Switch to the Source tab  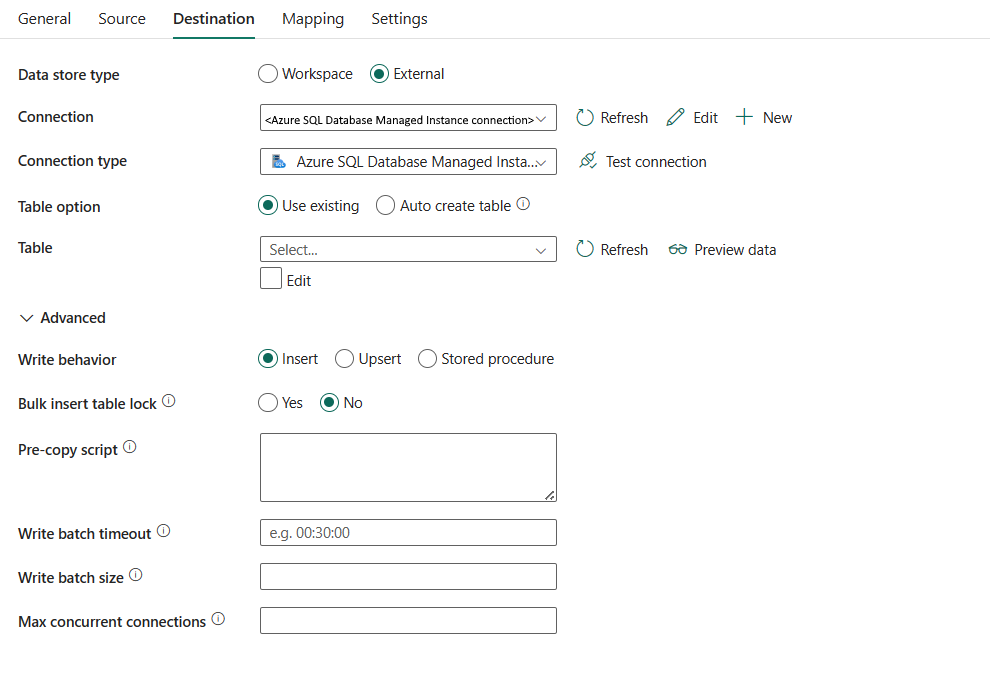[x=122, y=19]
